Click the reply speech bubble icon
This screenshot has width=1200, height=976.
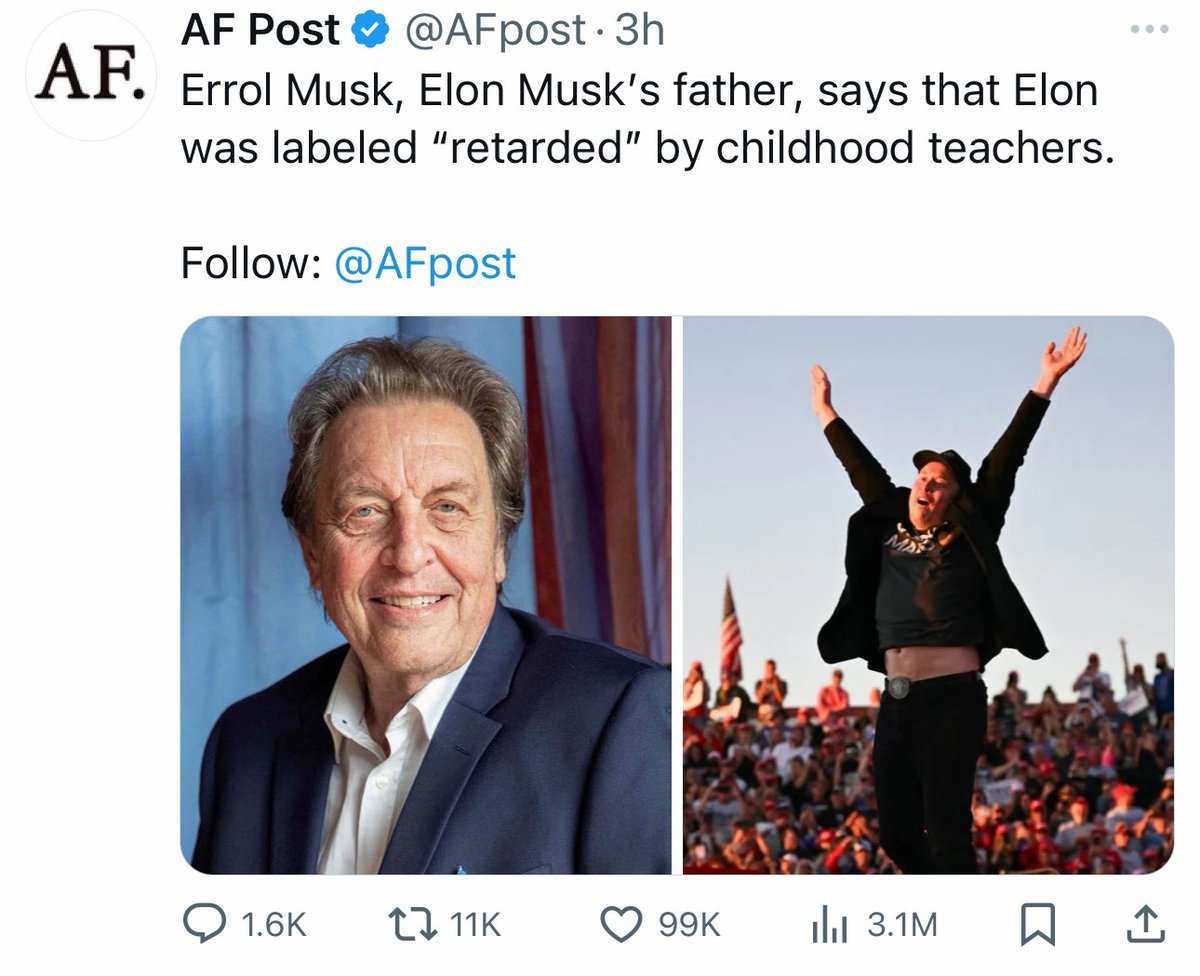203,924
